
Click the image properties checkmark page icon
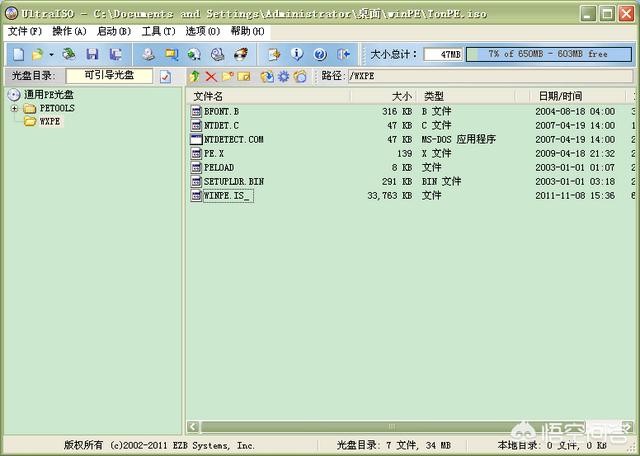(165, 76)
